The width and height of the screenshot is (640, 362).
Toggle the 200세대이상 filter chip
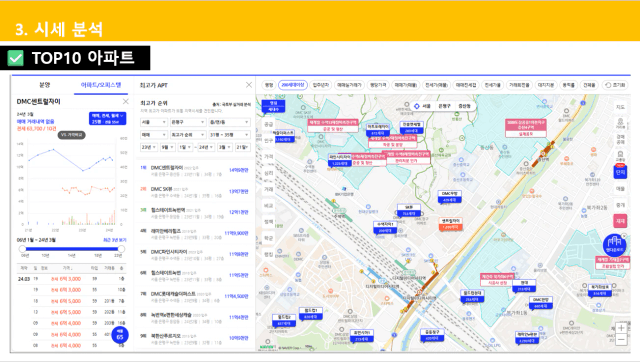(293, 85)
